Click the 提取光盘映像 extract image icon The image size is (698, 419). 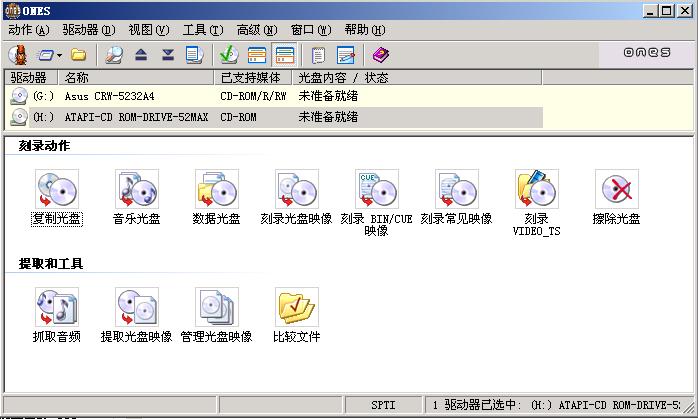coord(136,308)
